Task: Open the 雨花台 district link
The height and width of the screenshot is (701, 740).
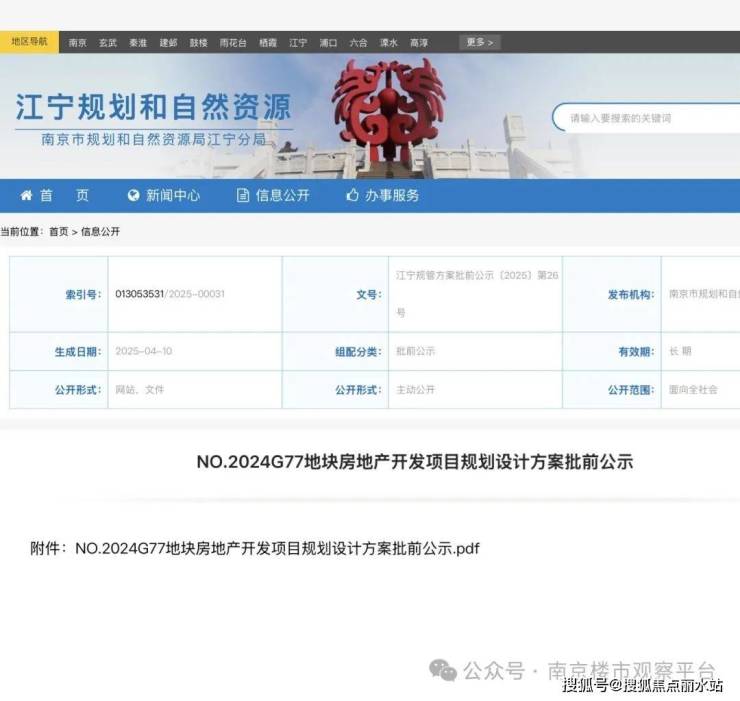Action: click(x=233, y=43)
